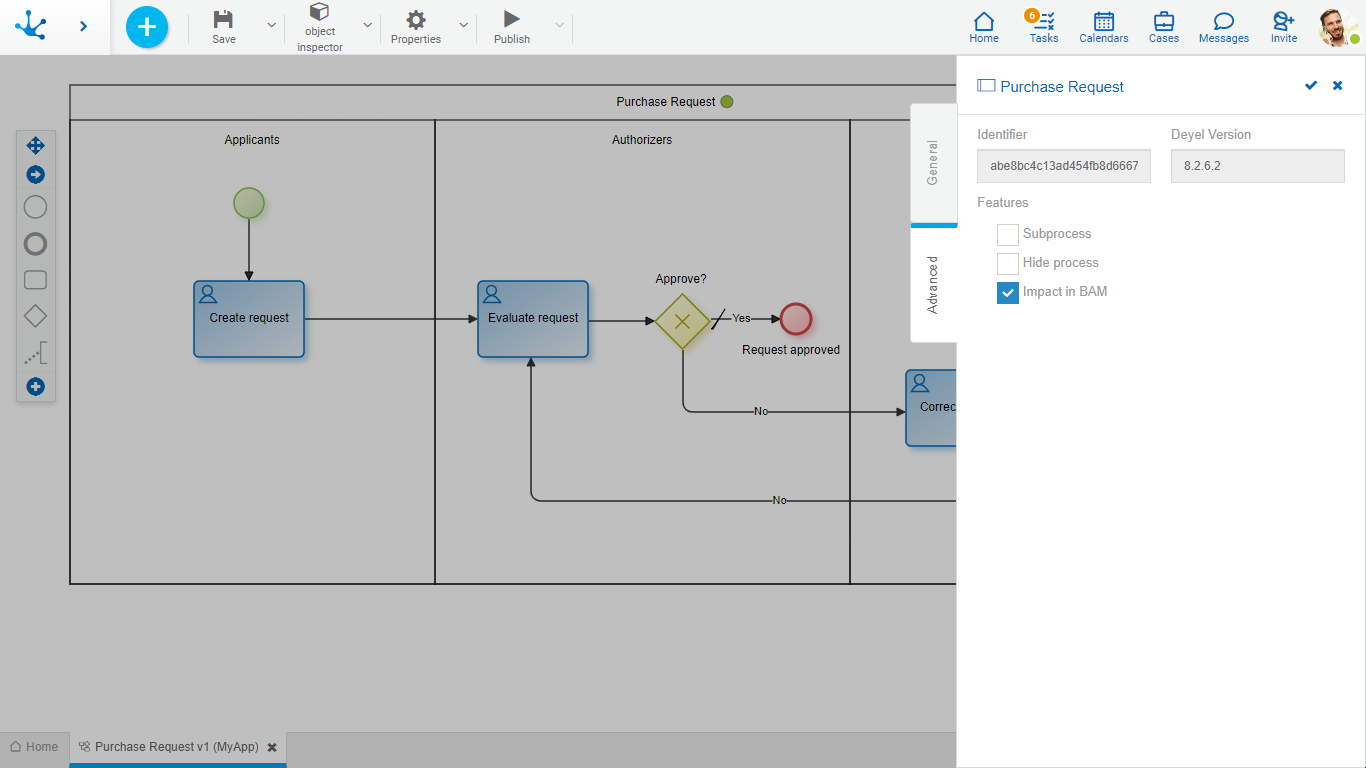Viewport: 1366px width, 768px height.
Task: Click the Deyel logo icon
Action: pyautogui.click(x=31, y=26)
